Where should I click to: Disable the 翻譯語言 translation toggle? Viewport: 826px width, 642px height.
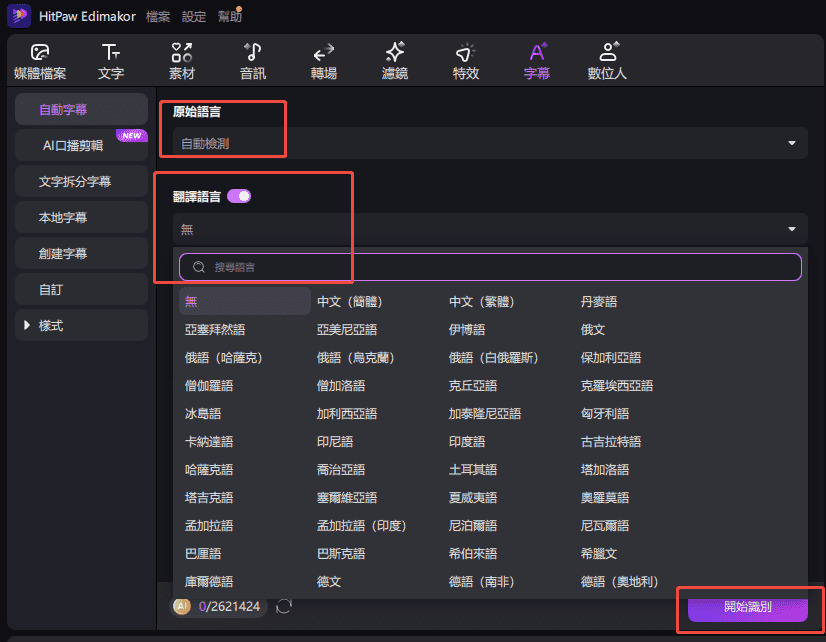[x=240, y=198]
